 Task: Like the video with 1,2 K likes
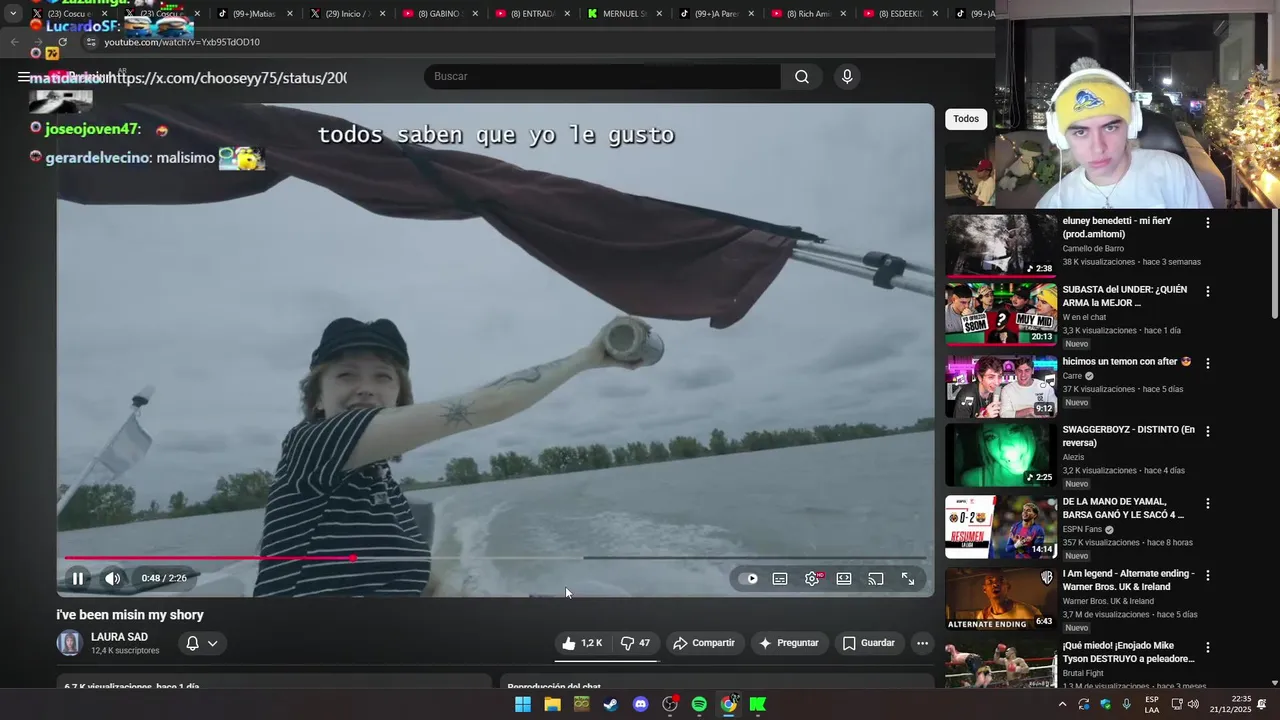(x=581, y=643)
